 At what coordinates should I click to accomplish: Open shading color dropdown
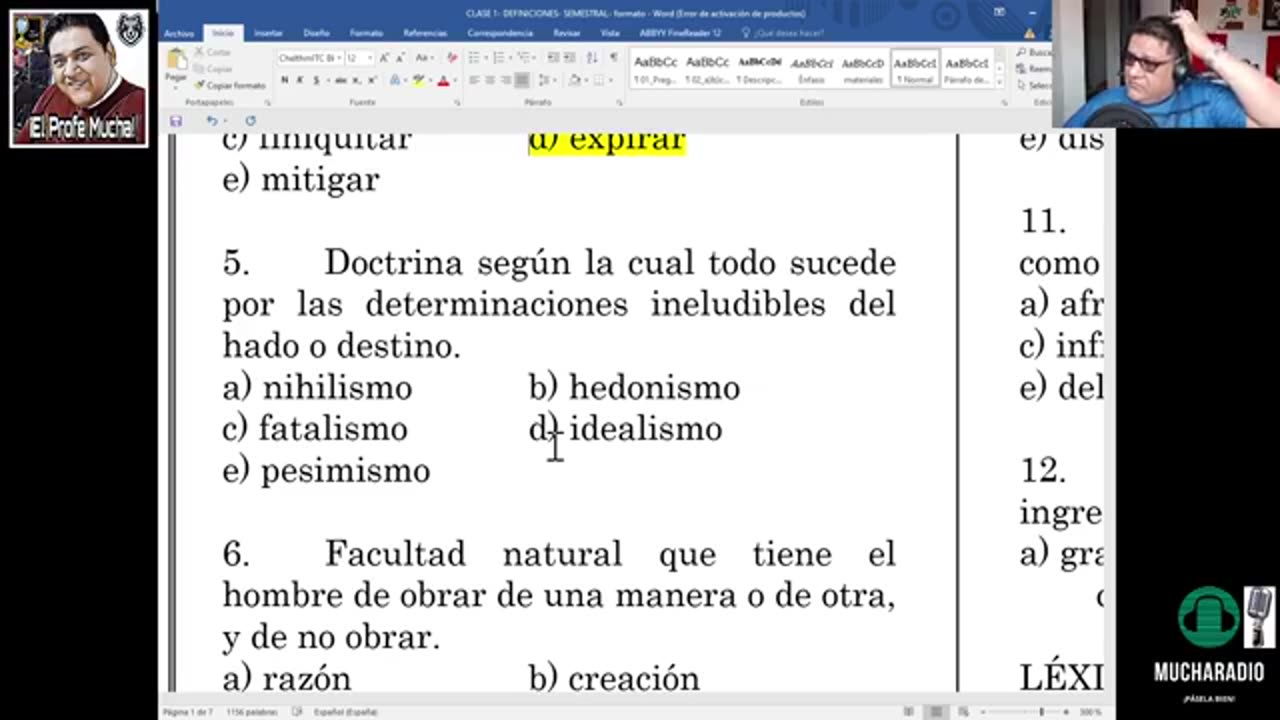pyautogui.click(x=586, y=80)
